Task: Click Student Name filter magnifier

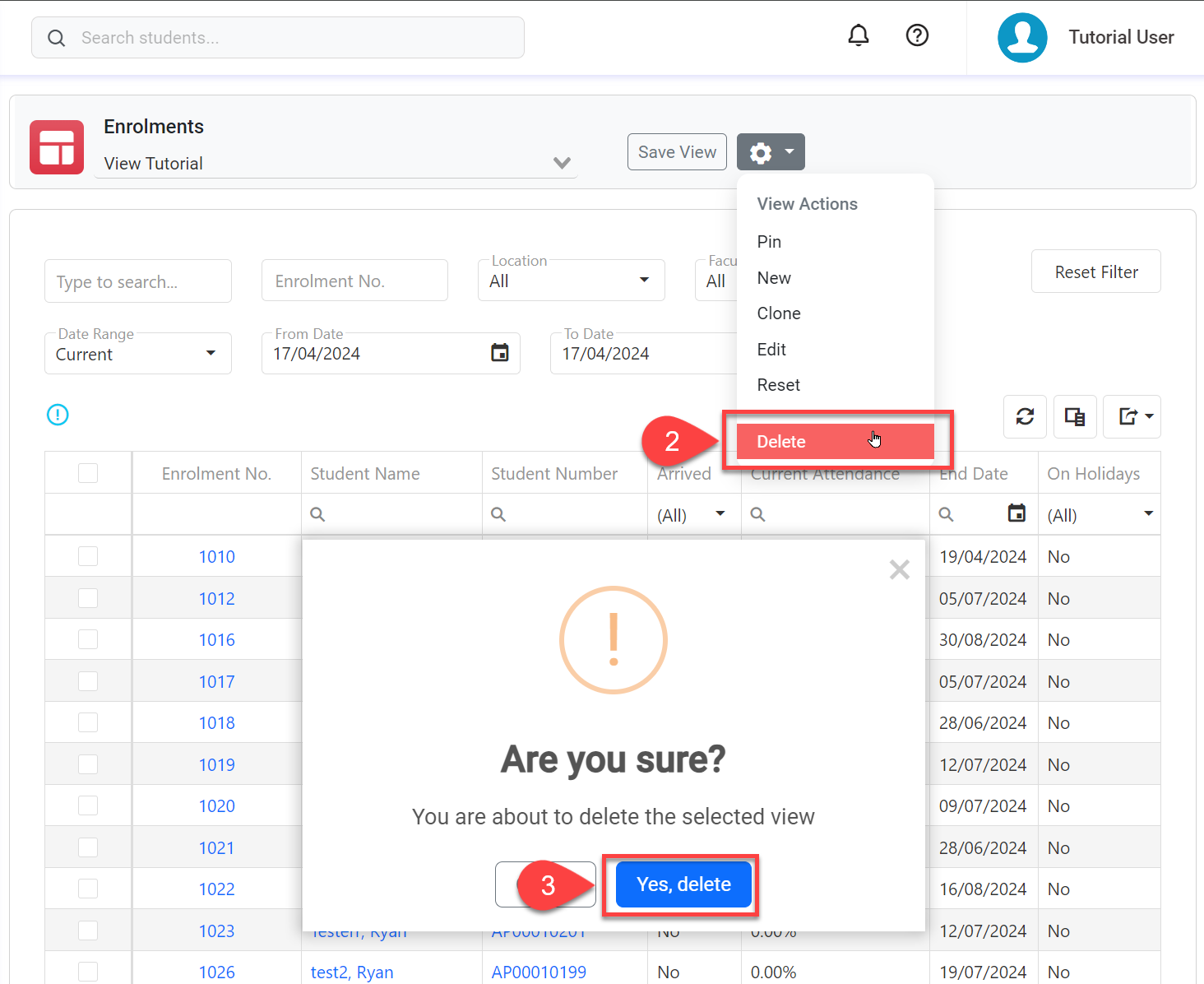Action: [x=317, y=514]
